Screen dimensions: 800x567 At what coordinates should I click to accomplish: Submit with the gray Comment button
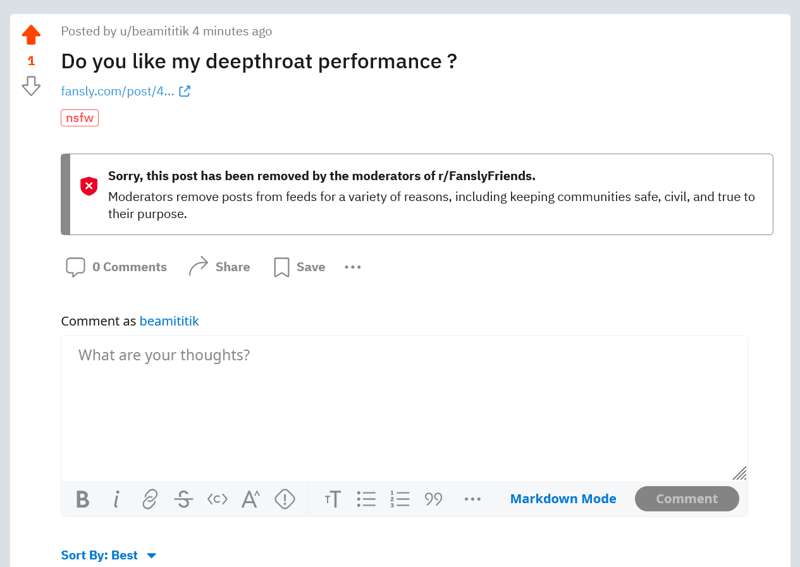687,499
